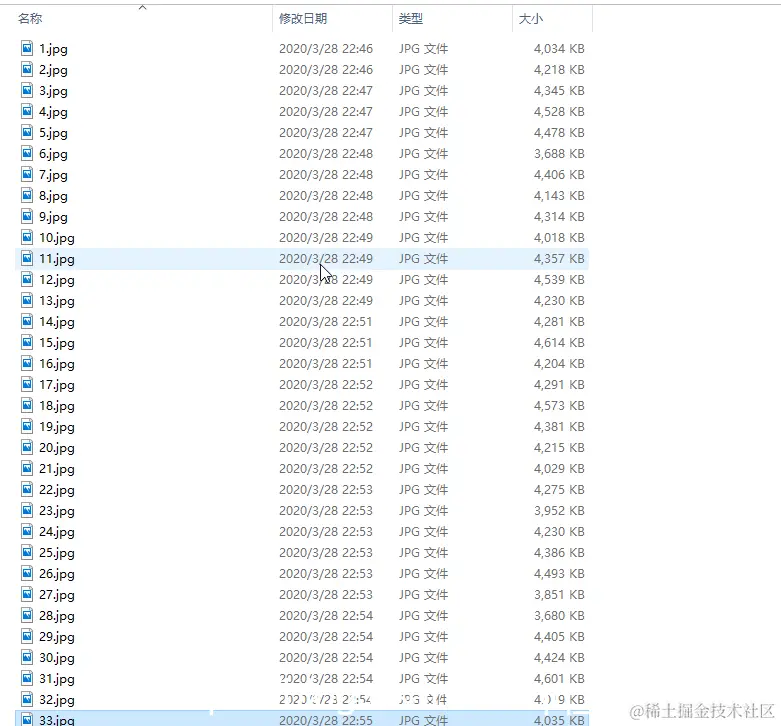
Task: Click the size value 4,275 KB
Action: coord(559,489)
